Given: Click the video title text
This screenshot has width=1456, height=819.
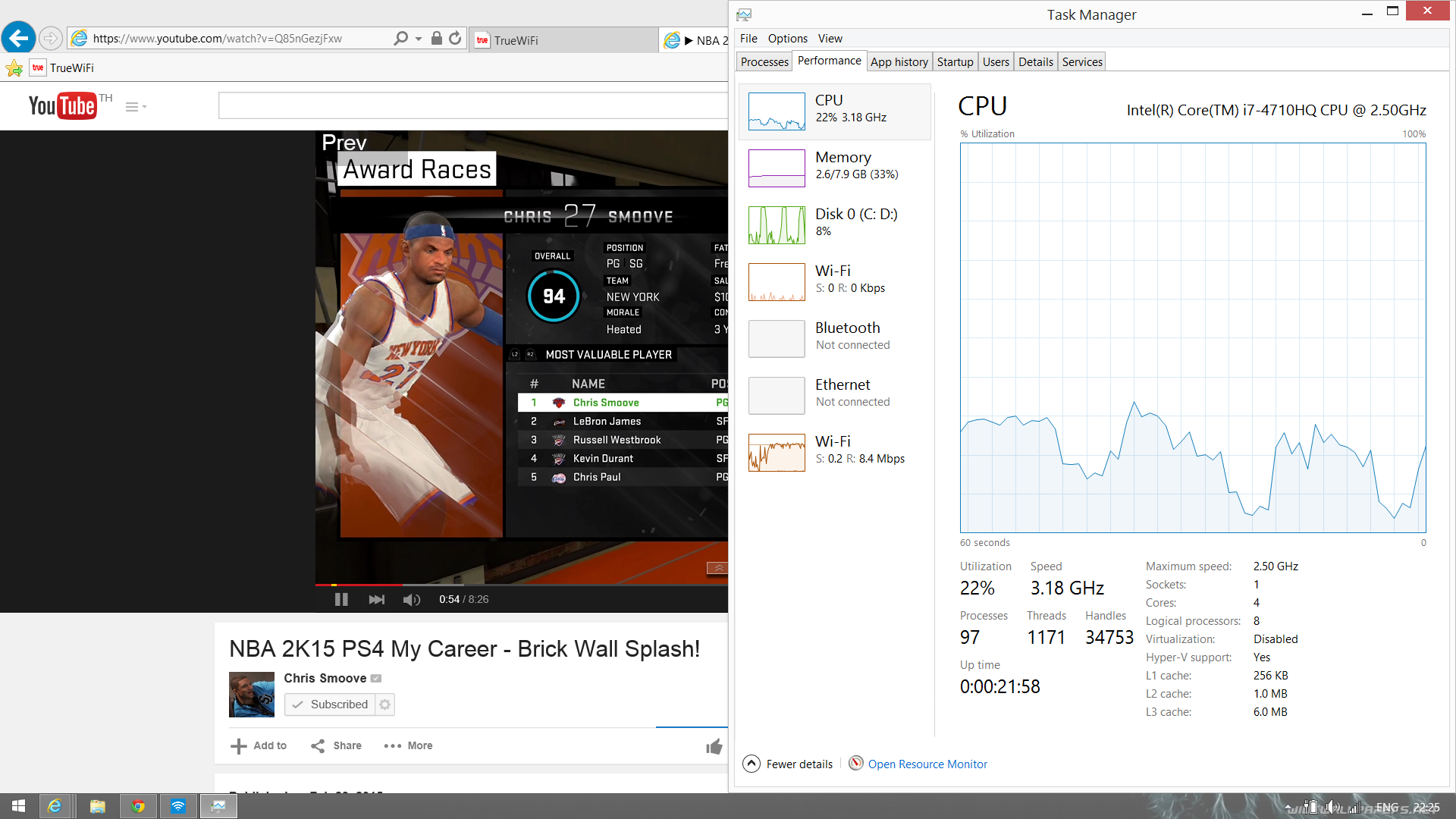Looking at the screenshot, I should pos(465,649).
